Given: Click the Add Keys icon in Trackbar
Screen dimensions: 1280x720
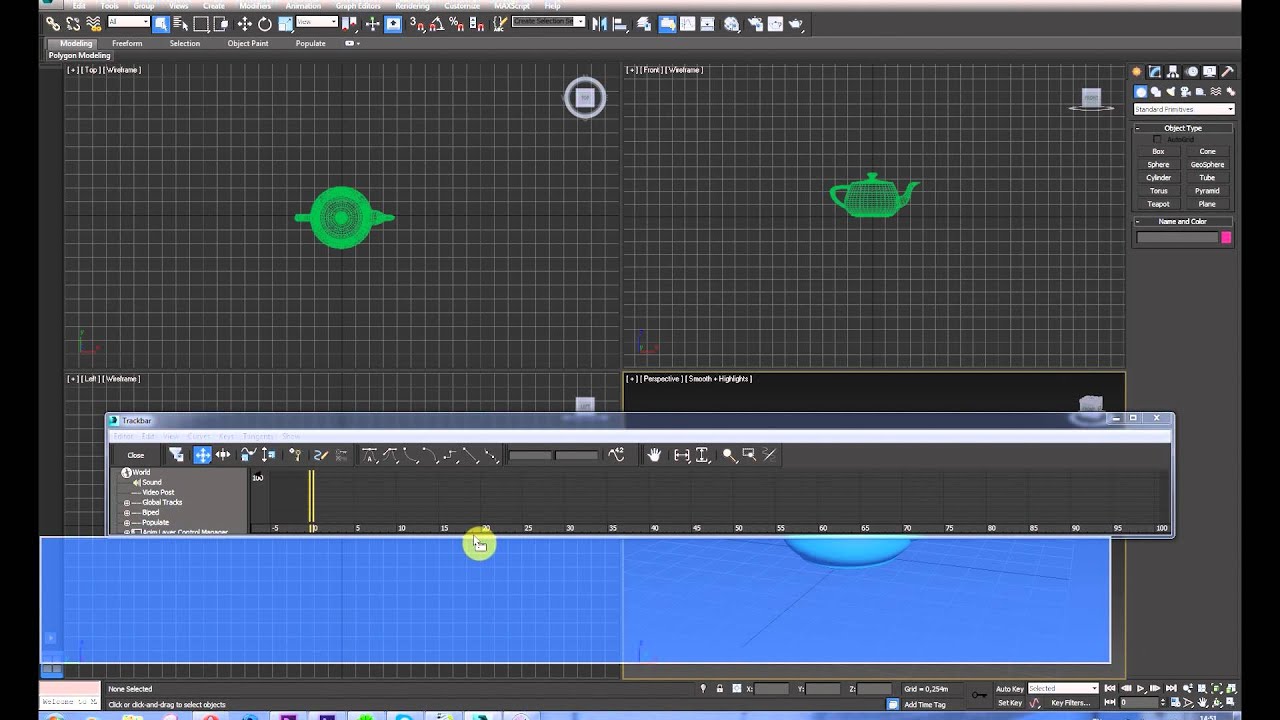Looking at the screenshot, I should [x=295, y=455].
